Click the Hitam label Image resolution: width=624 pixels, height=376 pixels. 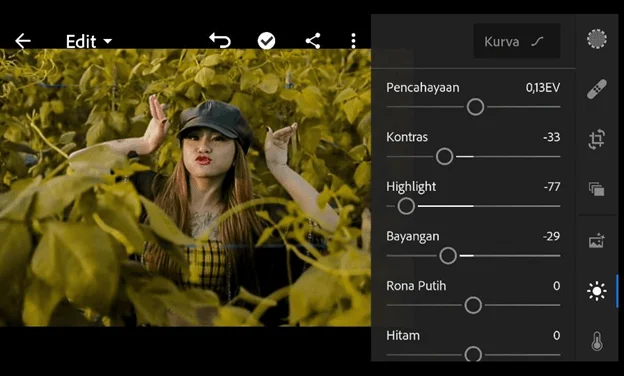(403, 335)
